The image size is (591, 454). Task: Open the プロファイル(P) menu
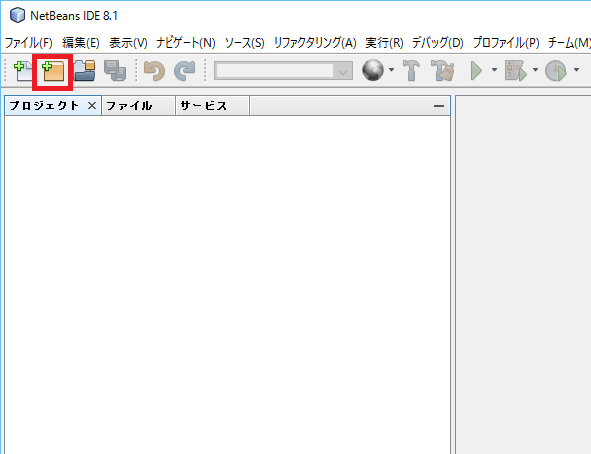pyautogui.click(x=506, y=43)
